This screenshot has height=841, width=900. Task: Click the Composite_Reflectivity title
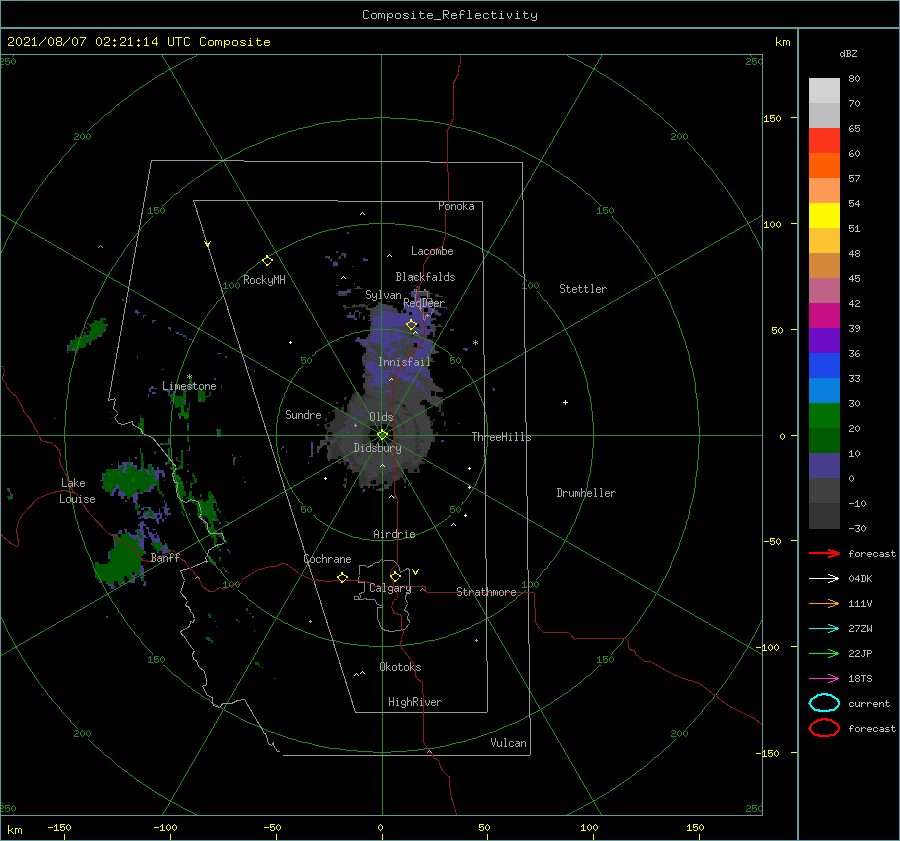[449, 15]
